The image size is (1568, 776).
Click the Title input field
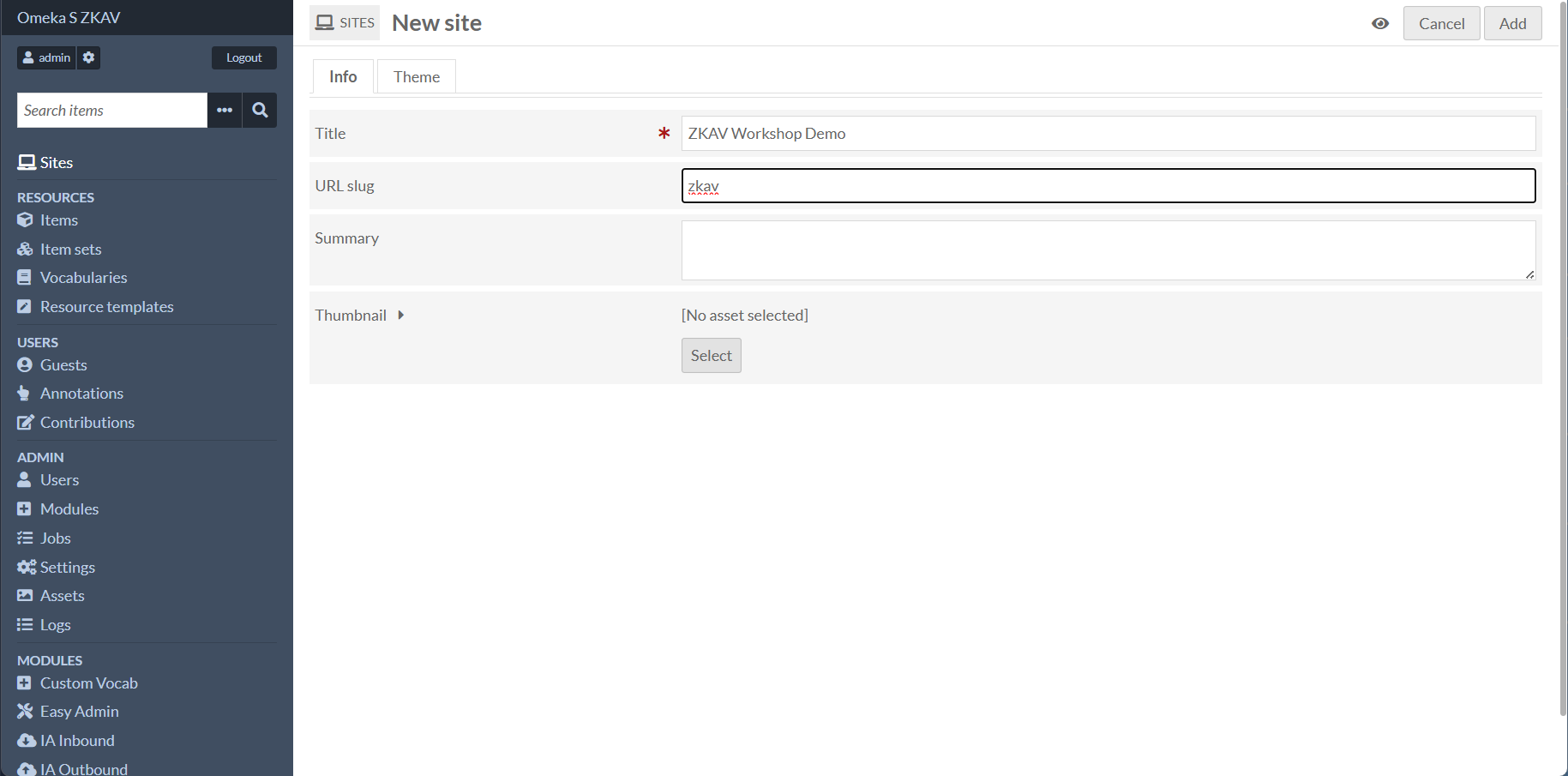[1108, 134]
